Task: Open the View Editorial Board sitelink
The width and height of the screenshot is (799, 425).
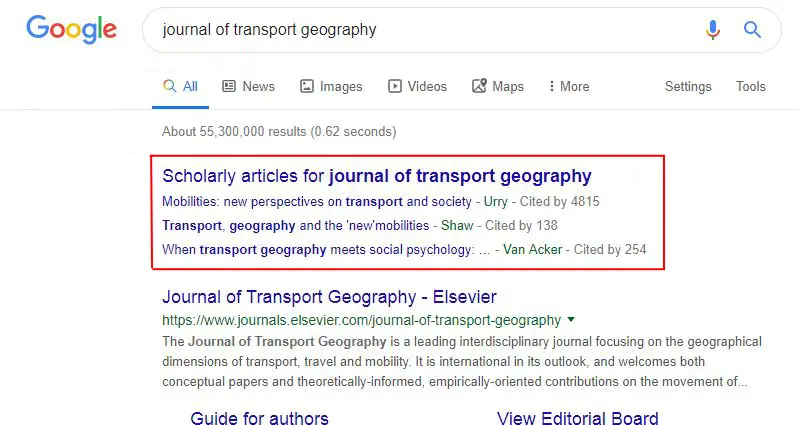Action: pos(577,419)
